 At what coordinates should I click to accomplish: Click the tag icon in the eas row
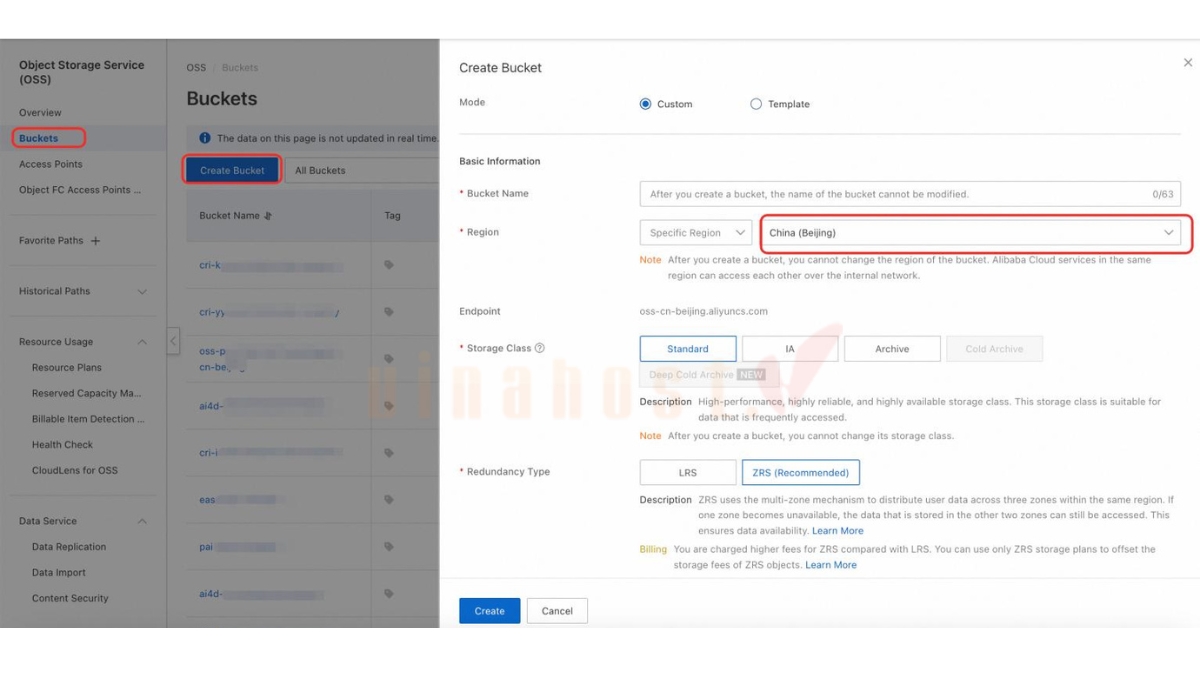point(389,500)
